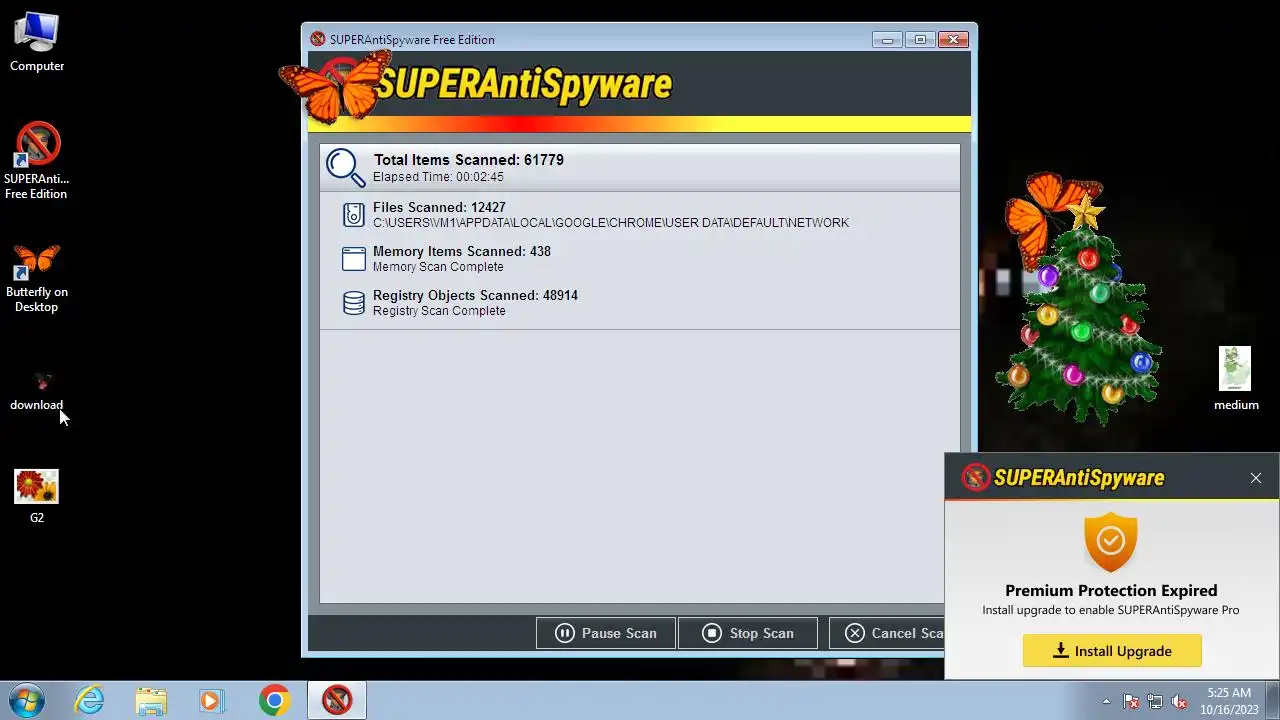Click the SUPERAntiSpyware title bar icon
The image size is (1280, 720).
(318, 39)
